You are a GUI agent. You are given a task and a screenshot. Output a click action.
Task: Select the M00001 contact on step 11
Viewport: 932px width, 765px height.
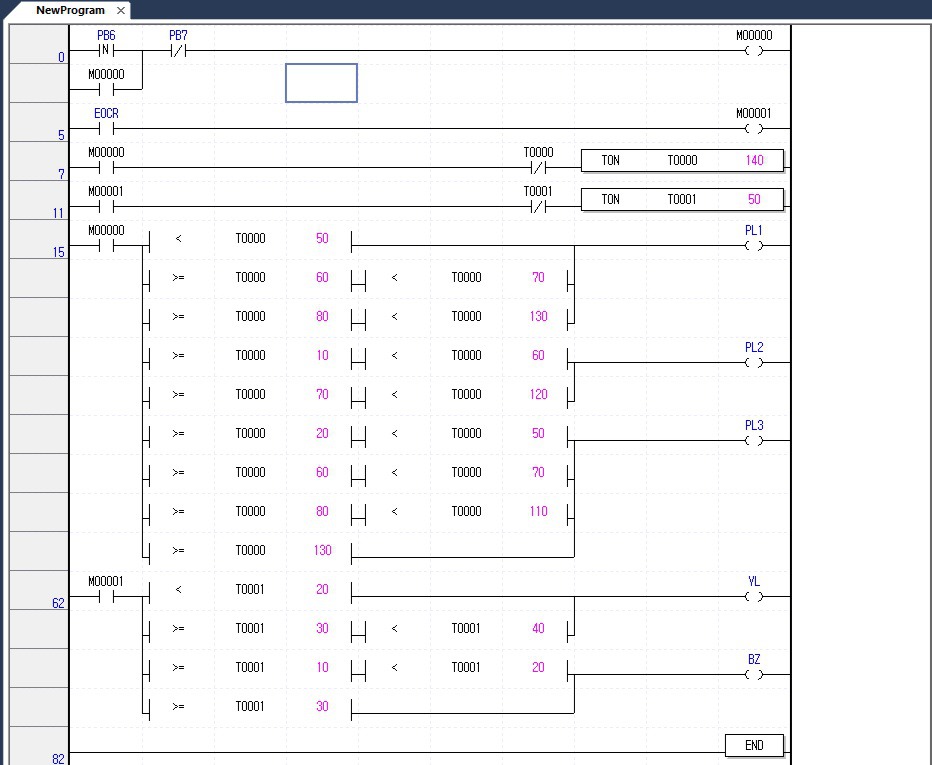[106, 207]
